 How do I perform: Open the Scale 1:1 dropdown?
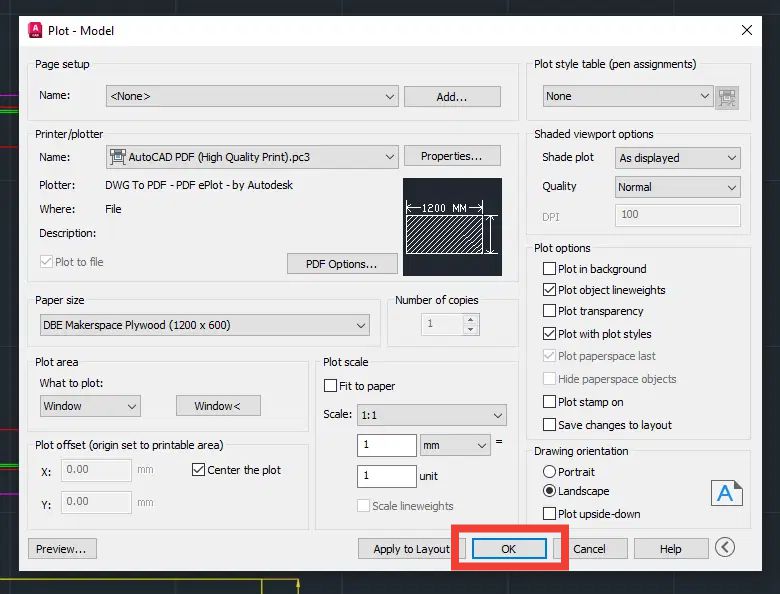432,415
